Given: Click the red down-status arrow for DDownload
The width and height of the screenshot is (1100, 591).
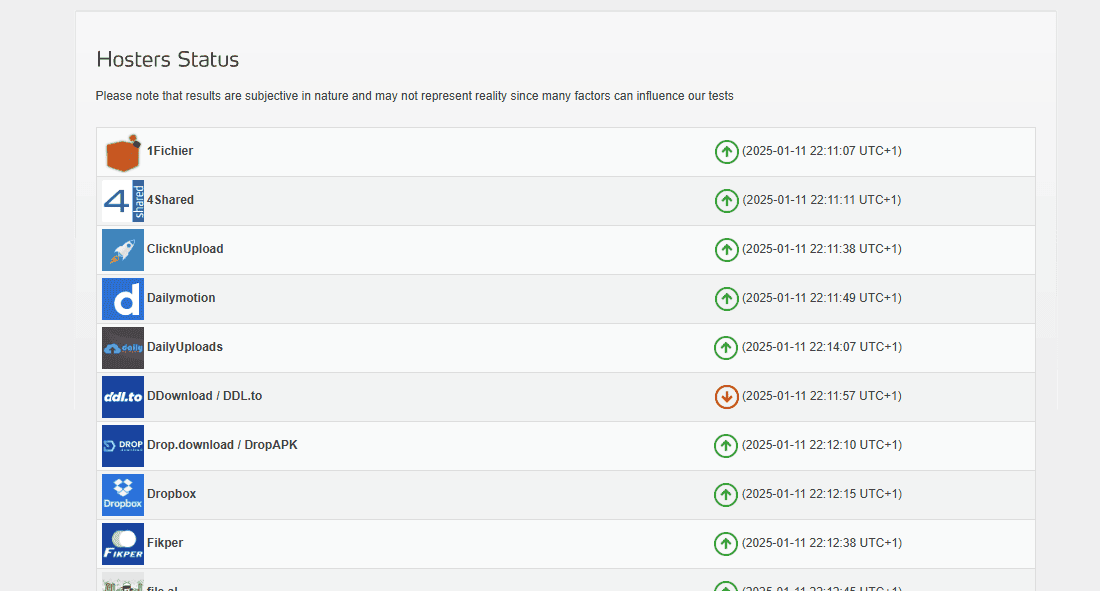Looking at the screenshot, I should point(726,397).
